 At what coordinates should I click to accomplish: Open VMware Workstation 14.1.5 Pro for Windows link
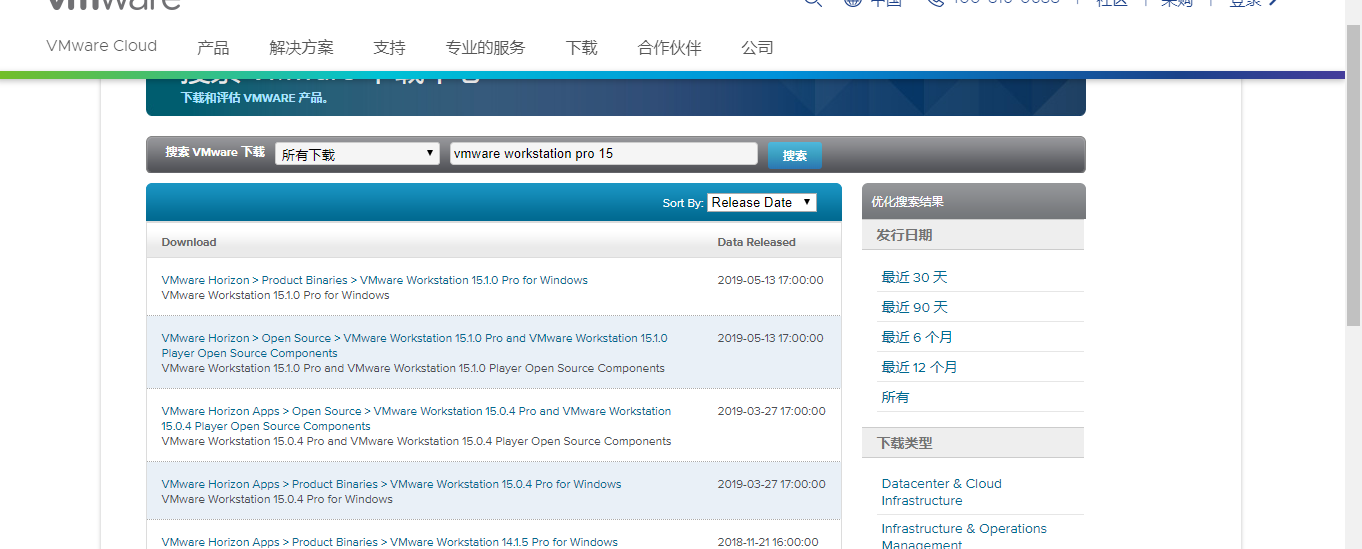[x=504, y=542]
